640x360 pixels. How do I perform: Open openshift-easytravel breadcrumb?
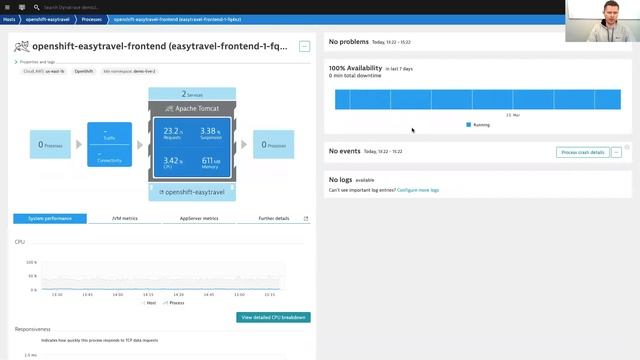point(47,19)
